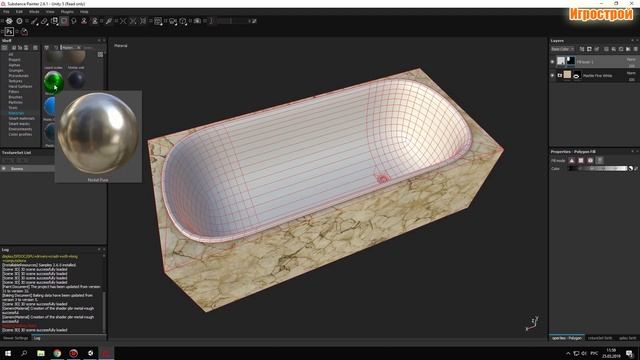Set fill mode to polygon fill
640x360 pixels.
pyautogui.click(x=581, y=160)
